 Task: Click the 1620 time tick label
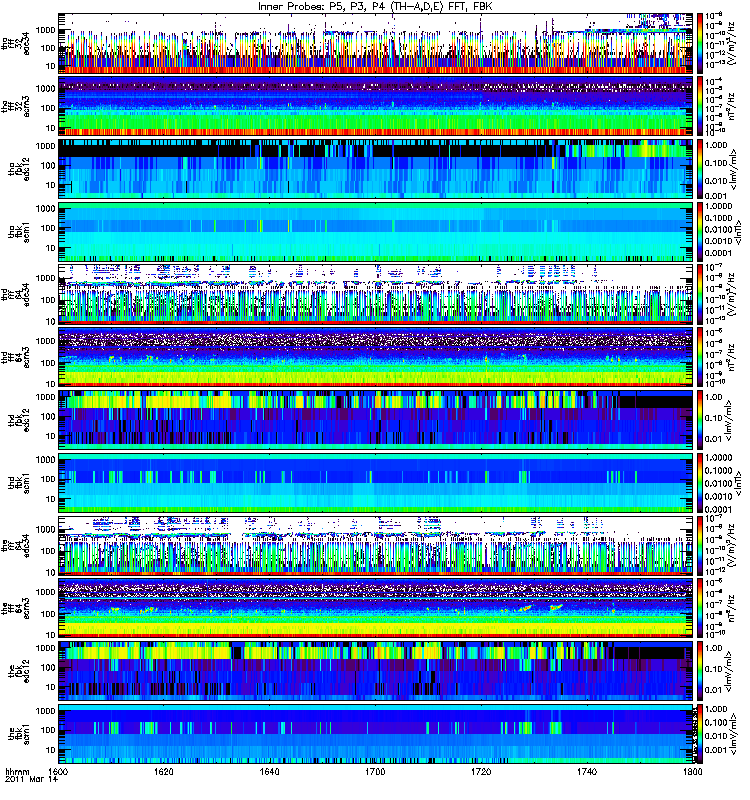(x=164, y=771)
